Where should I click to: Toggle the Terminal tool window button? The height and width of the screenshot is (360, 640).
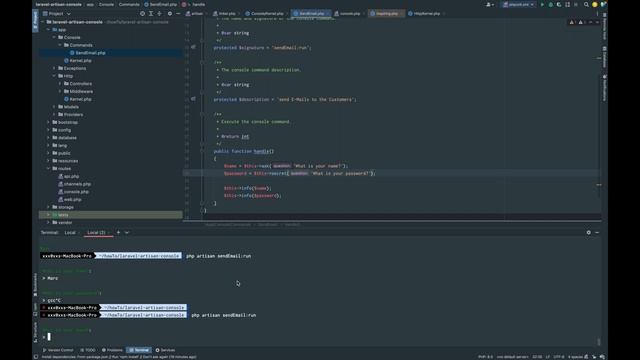click(139, 350)
